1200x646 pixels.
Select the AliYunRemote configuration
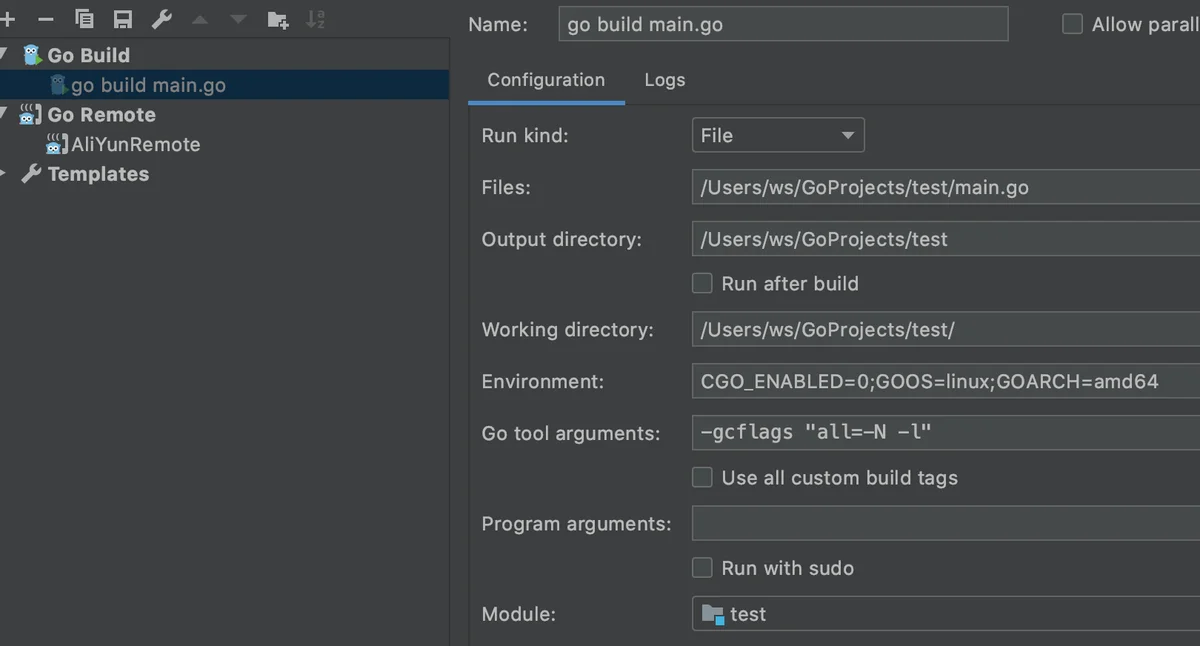pos(135,144)
